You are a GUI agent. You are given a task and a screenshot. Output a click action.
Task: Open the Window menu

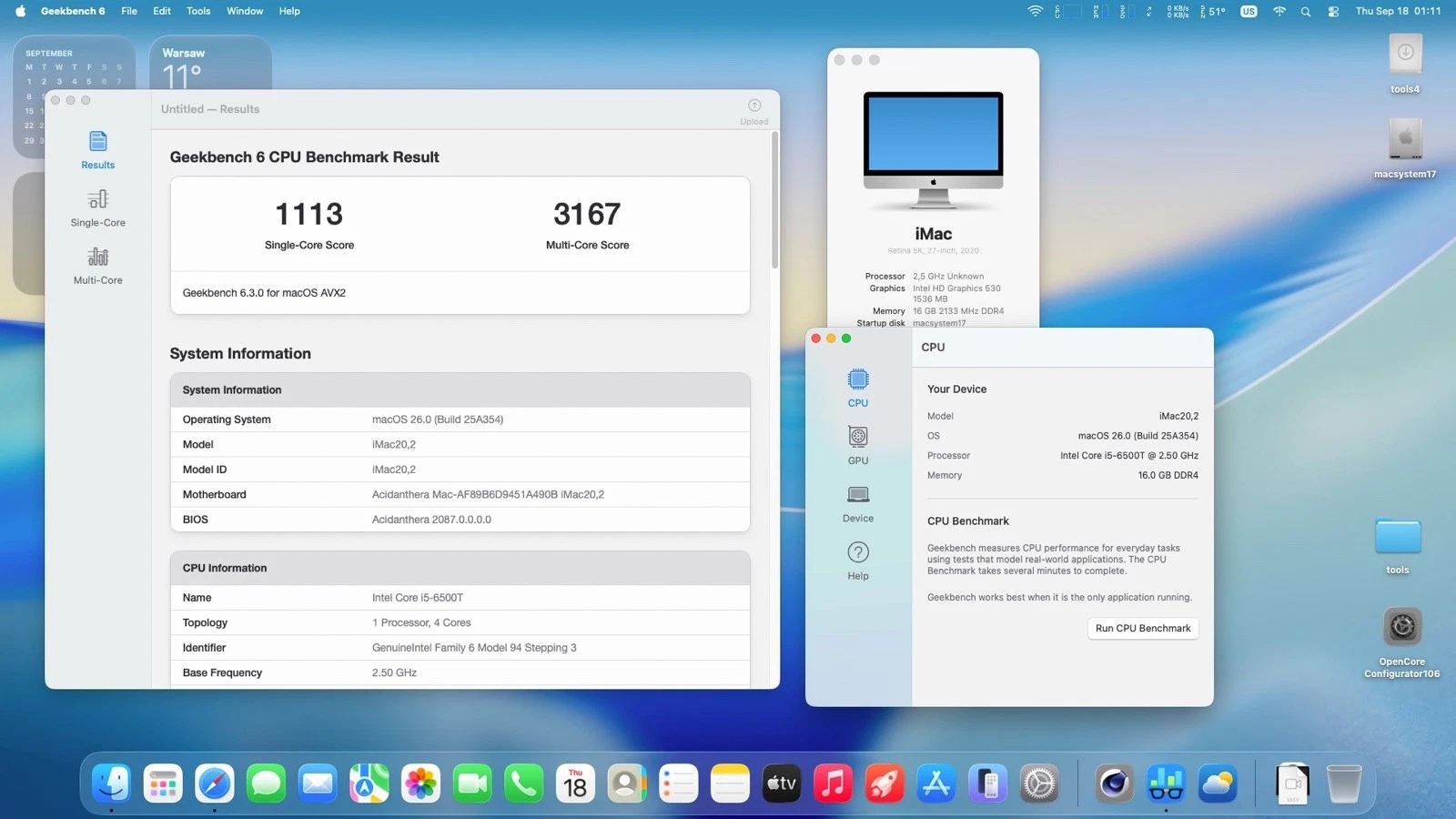245,11
